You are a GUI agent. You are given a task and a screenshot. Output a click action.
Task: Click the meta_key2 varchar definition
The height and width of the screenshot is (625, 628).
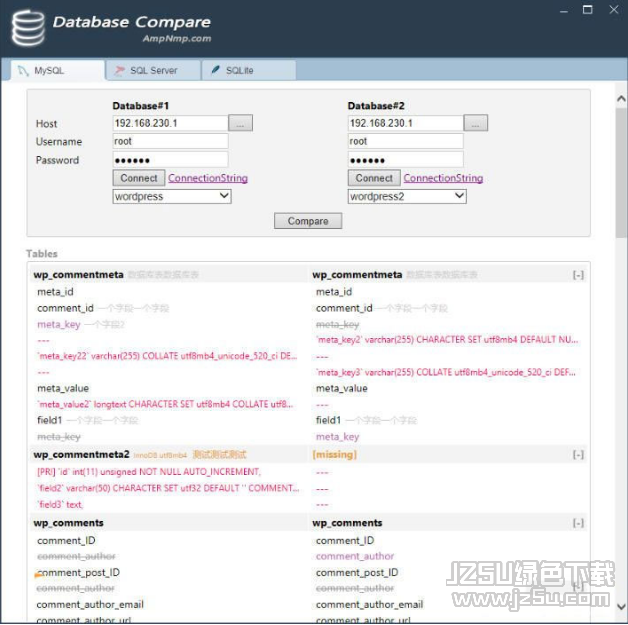(x=447, y=340)
